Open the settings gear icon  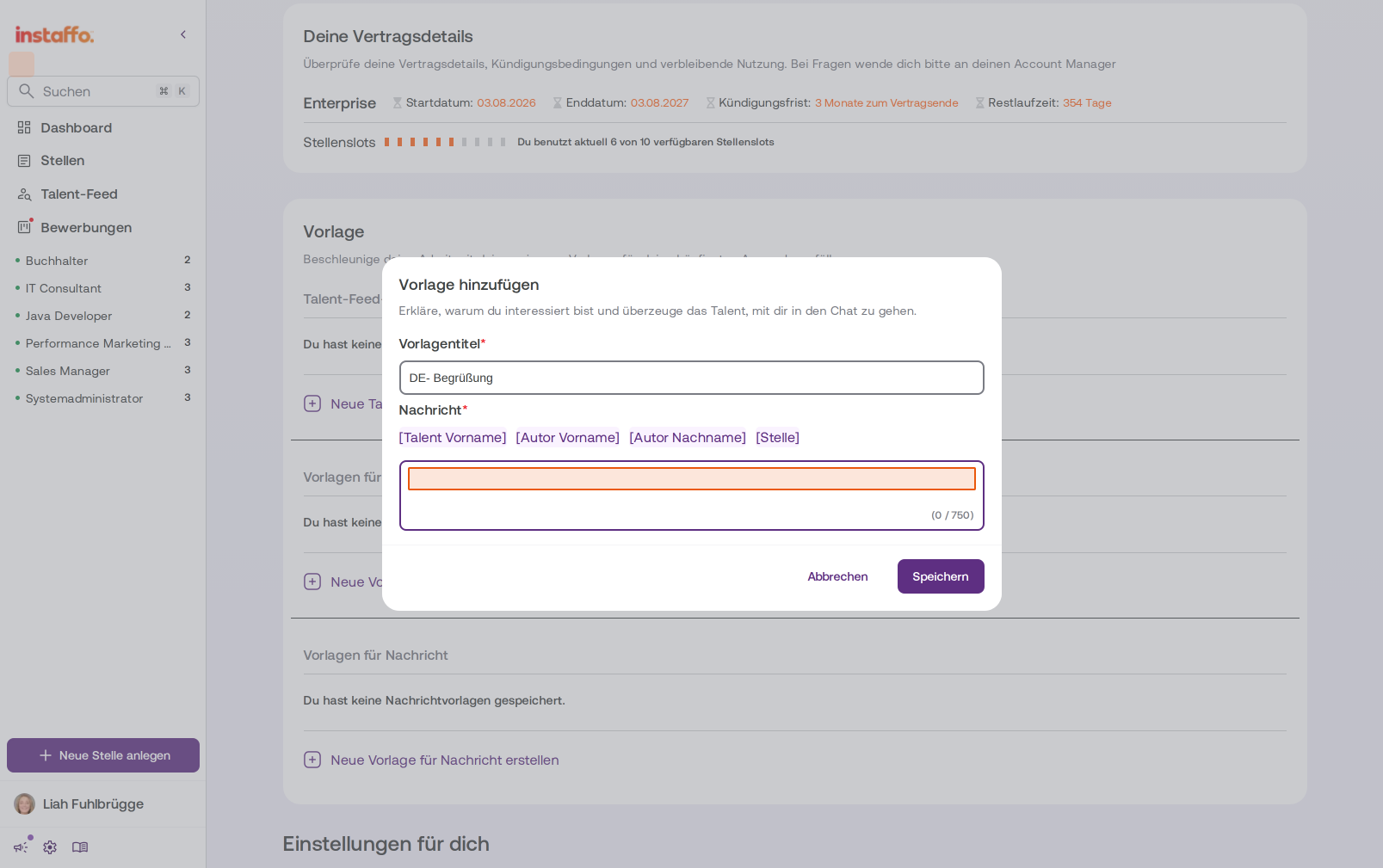pyautogui.click(x=50, y=847)
